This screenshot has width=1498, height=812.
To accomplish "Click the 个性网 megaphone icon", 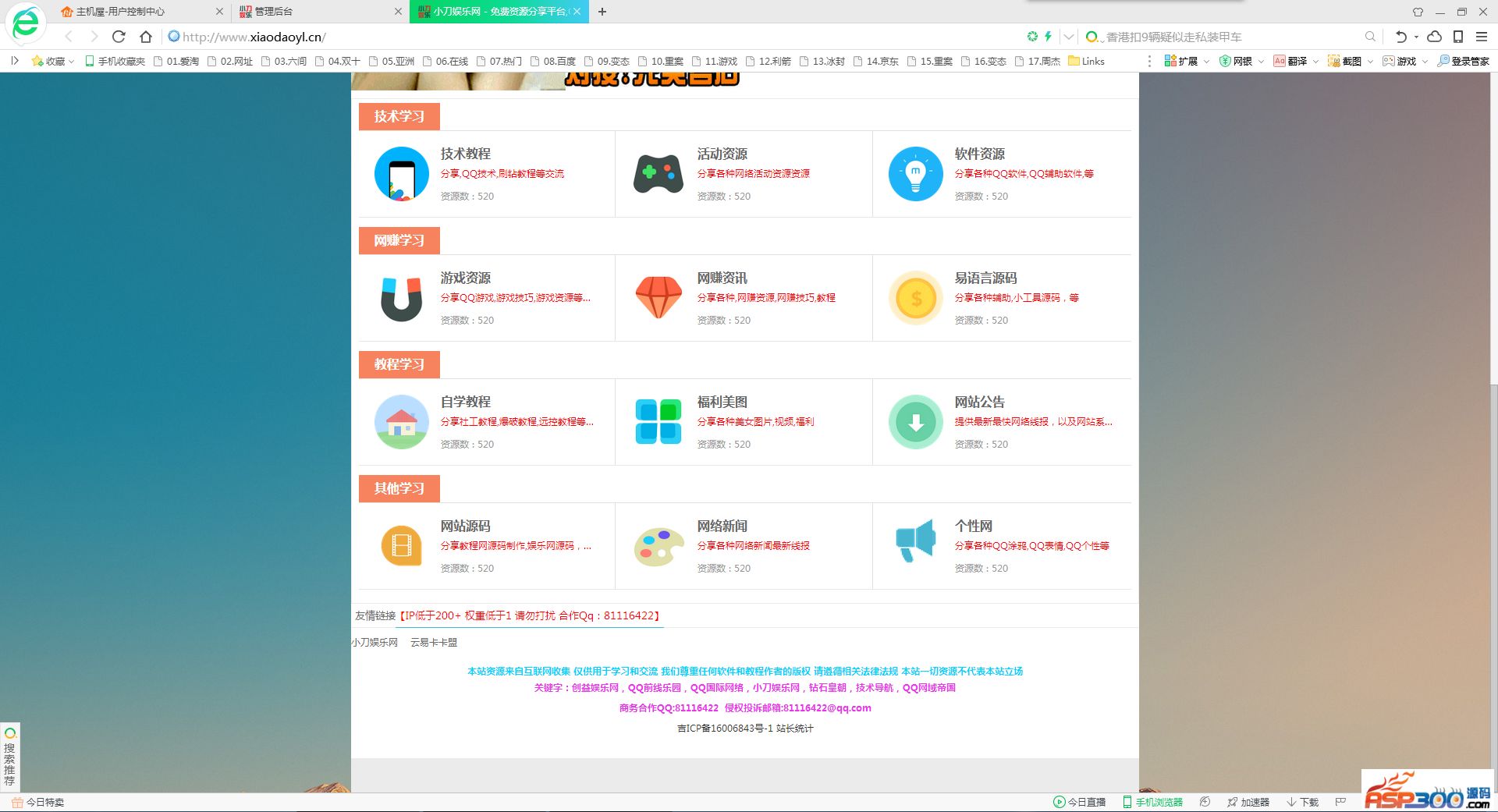I will (x=916, y=540).
